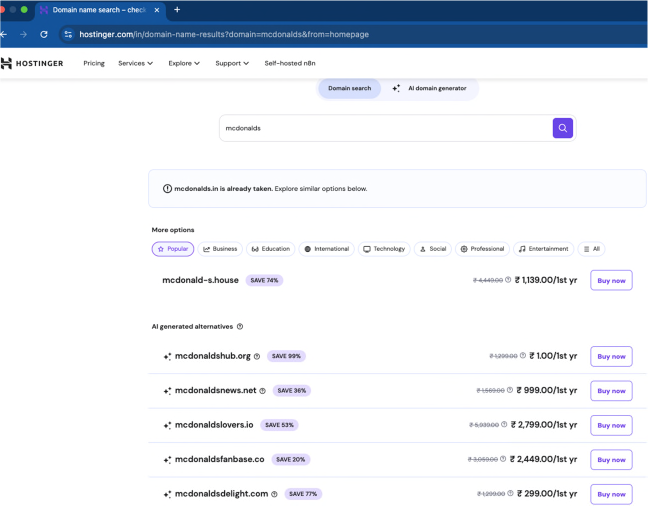The width and height of the screenshot is (648, 506).
Task: Buy now for mcdonaldshub.org
Action: [x=611, y=356]
